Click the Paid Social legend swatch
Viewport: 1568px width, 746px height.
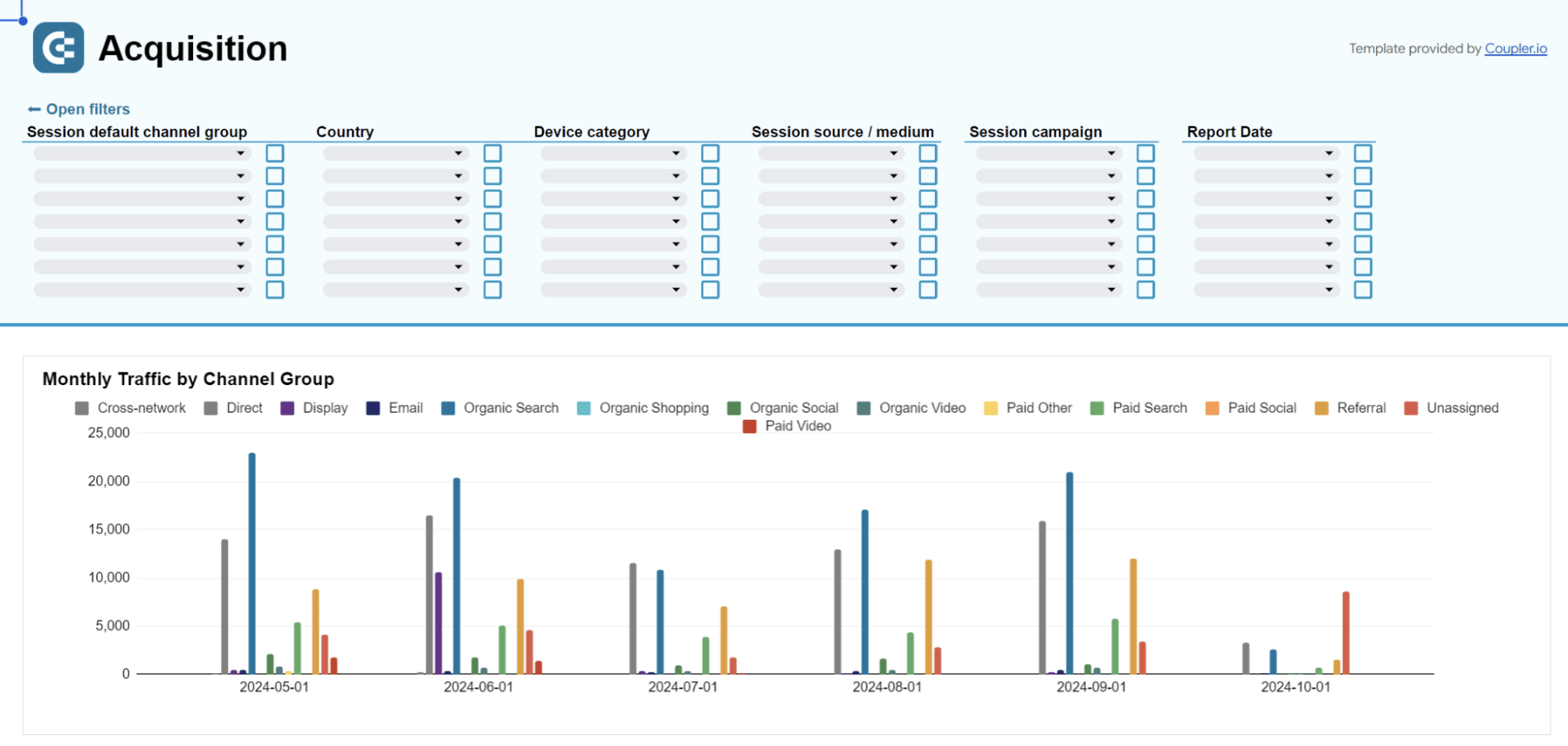(x=1212, y=408)
